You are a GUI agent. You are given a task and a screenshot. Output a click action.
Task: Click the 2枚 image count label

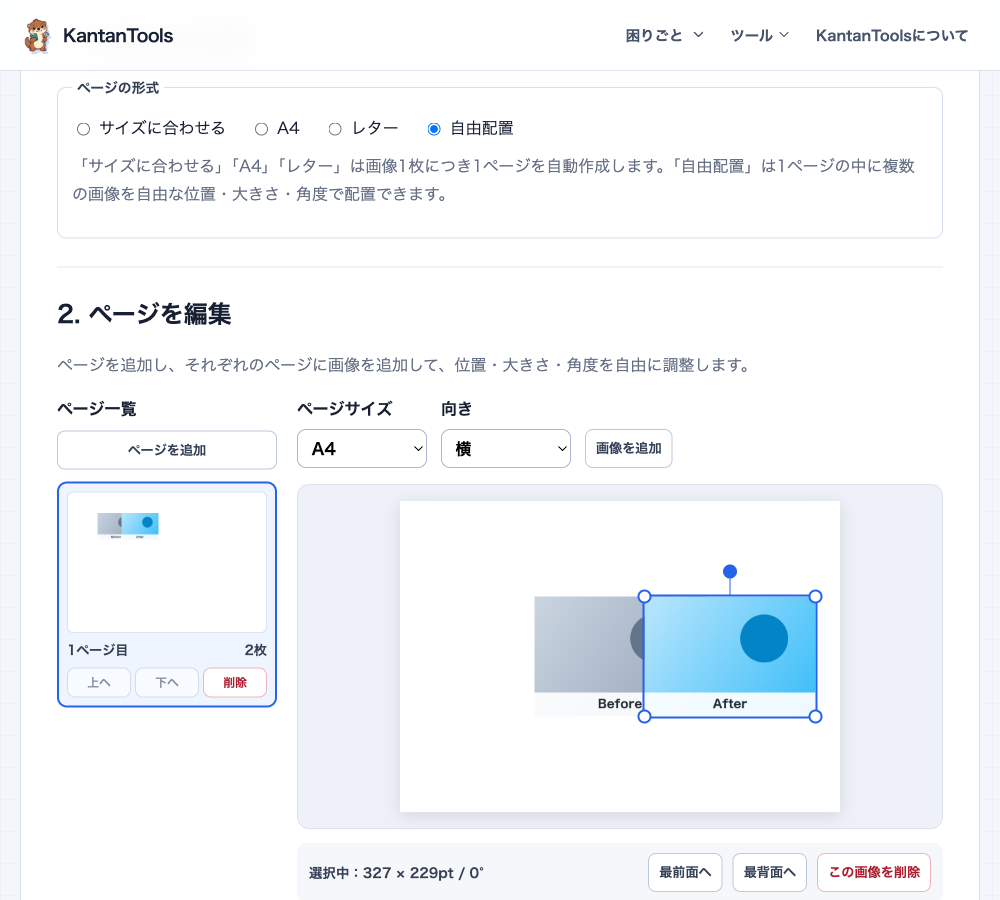255,650
